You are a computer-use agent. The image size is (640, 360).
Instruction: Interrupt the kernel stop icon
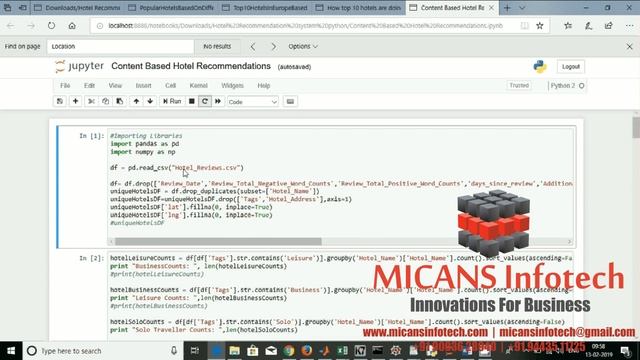(191, 101)
